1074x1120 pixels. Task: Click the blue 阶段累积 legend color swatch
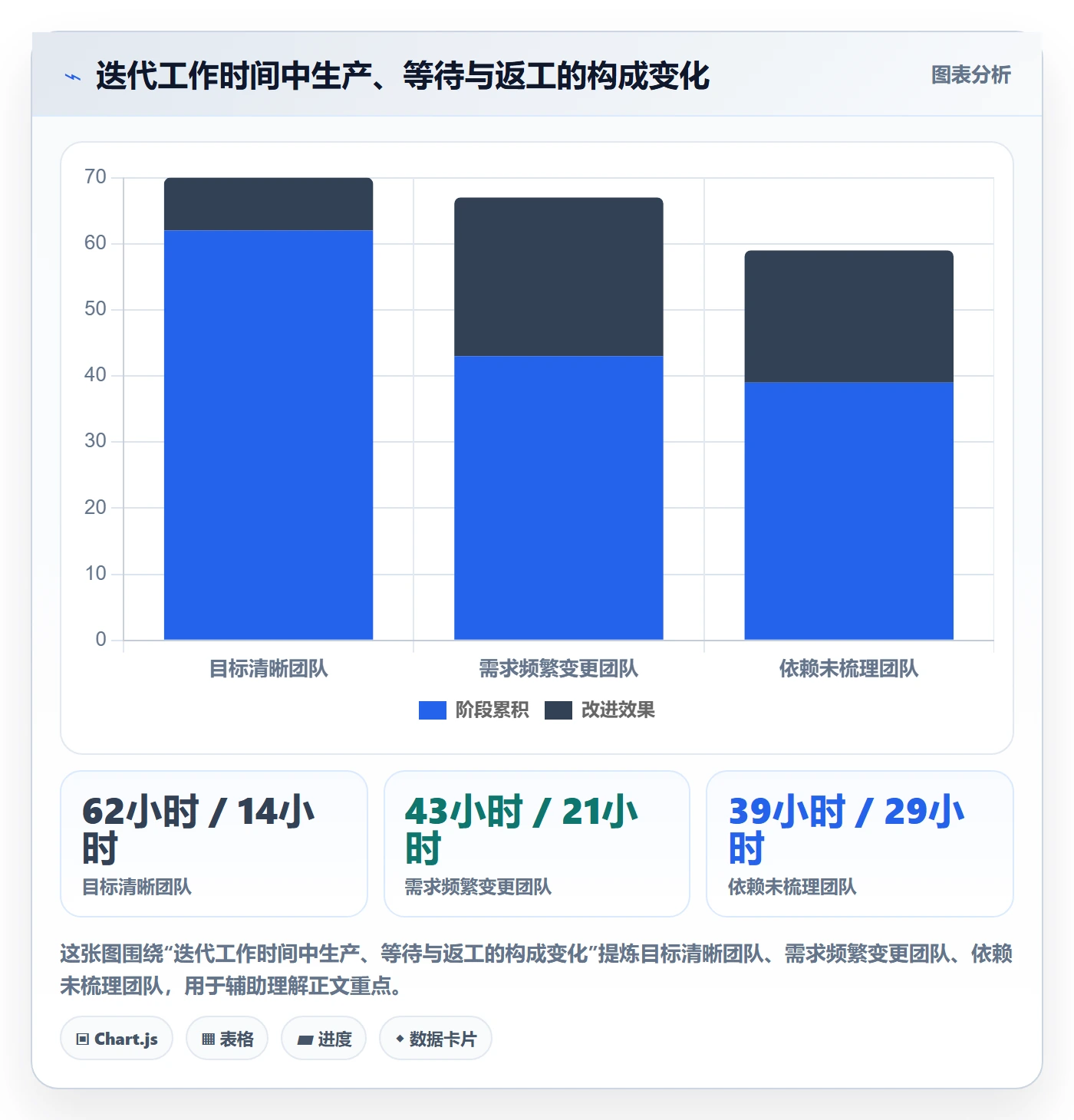[433, 710]
